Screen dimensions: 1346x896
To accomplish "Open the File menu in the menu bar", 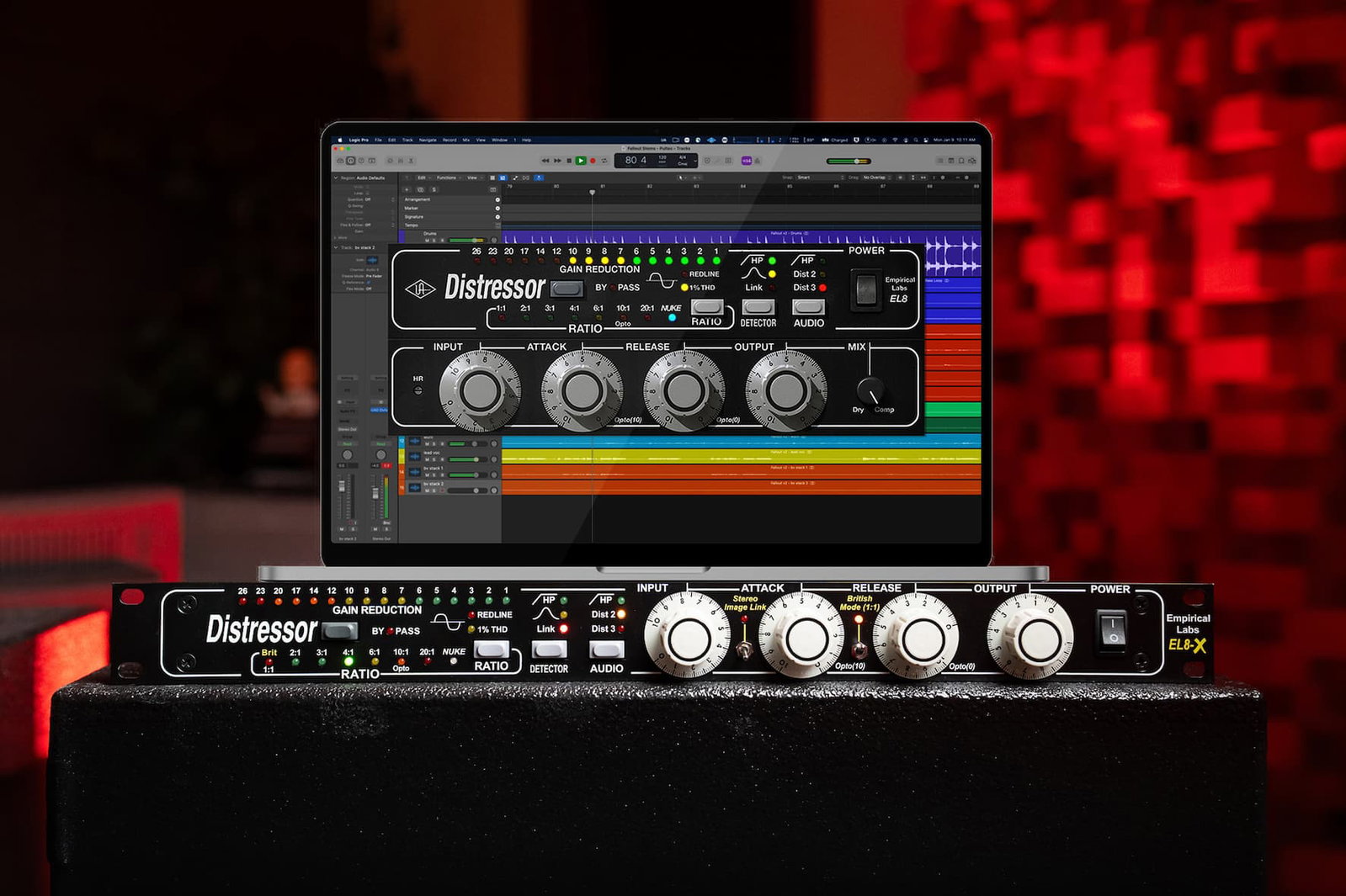I will click(378, 140).
